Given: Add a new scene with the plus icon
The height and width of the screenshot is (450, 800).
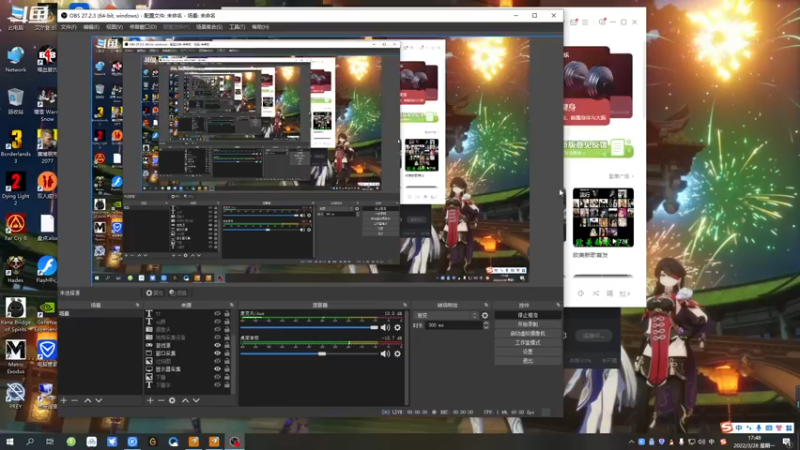Looking at the screenshot, I should click(64, 401).
